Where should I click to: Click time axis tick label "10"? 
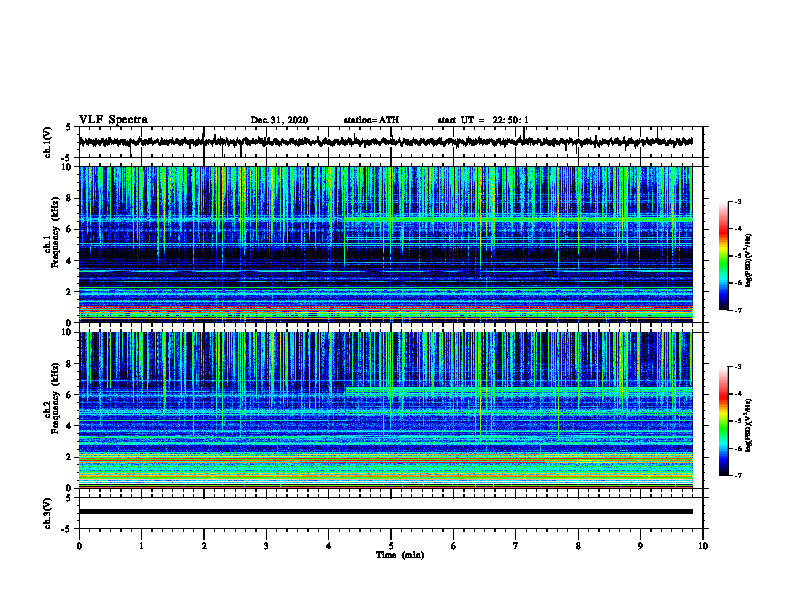click(703, 546)
